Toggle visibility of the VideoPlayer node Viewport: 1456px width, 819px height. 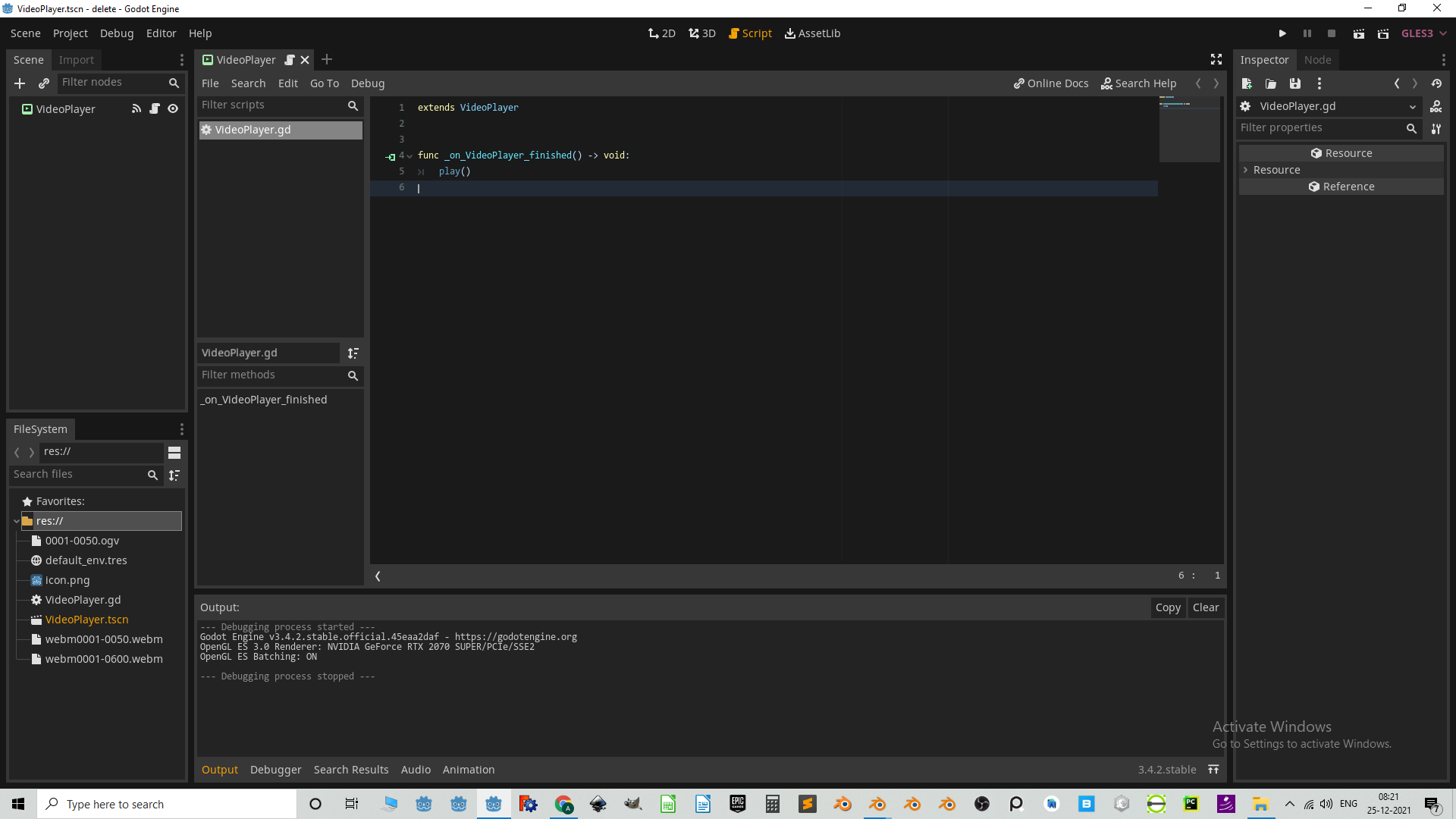point(173,108)
